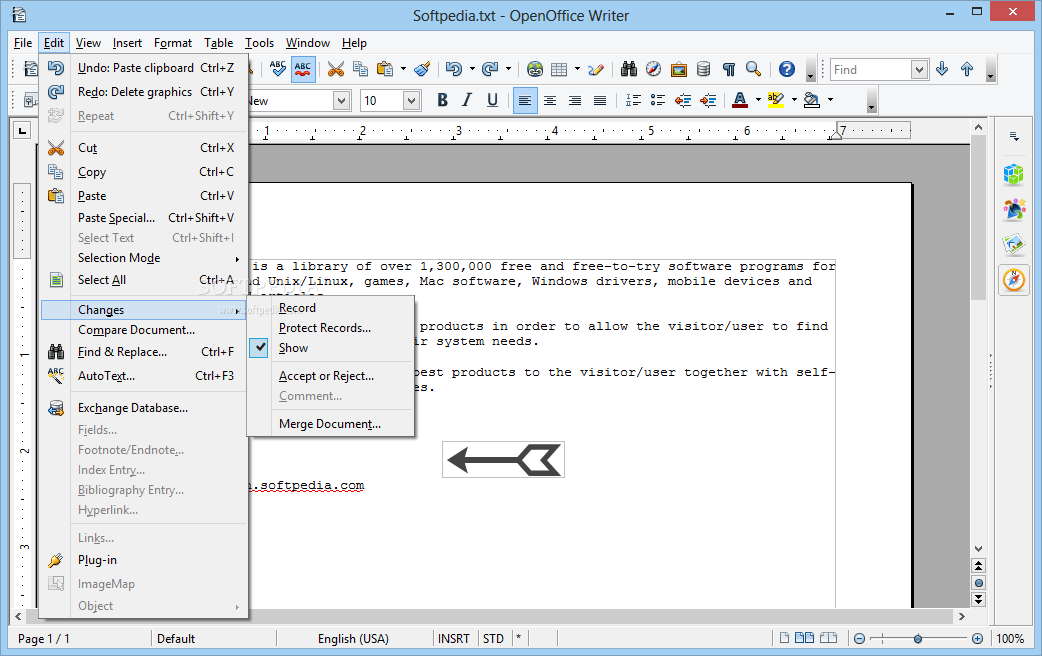1042x656 pixels.
Task: Click the Data Sources cylinder icon
Action: [x=704, y=69]
